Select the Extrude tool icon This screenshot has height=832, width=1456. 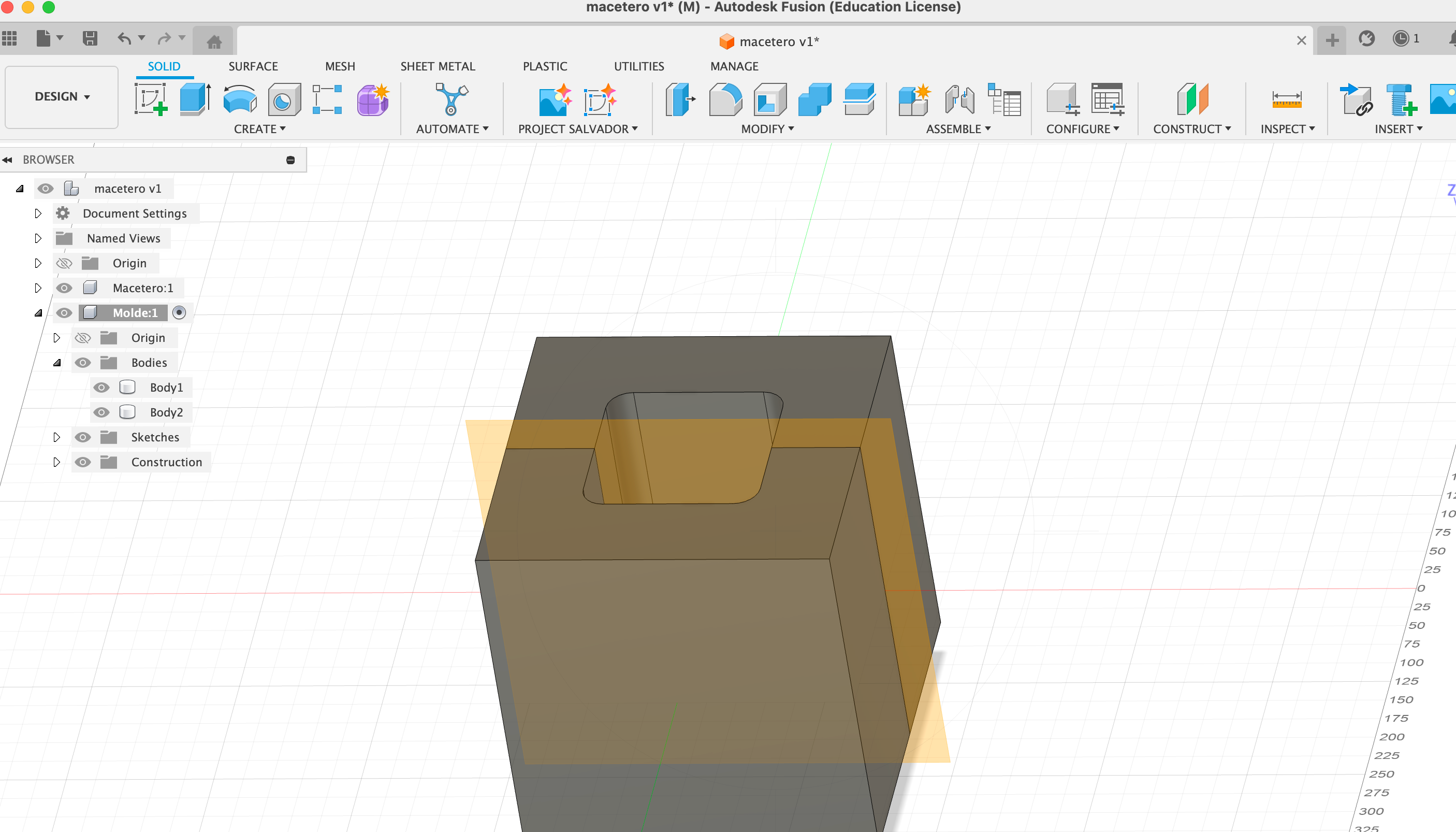tap(195, 99)
